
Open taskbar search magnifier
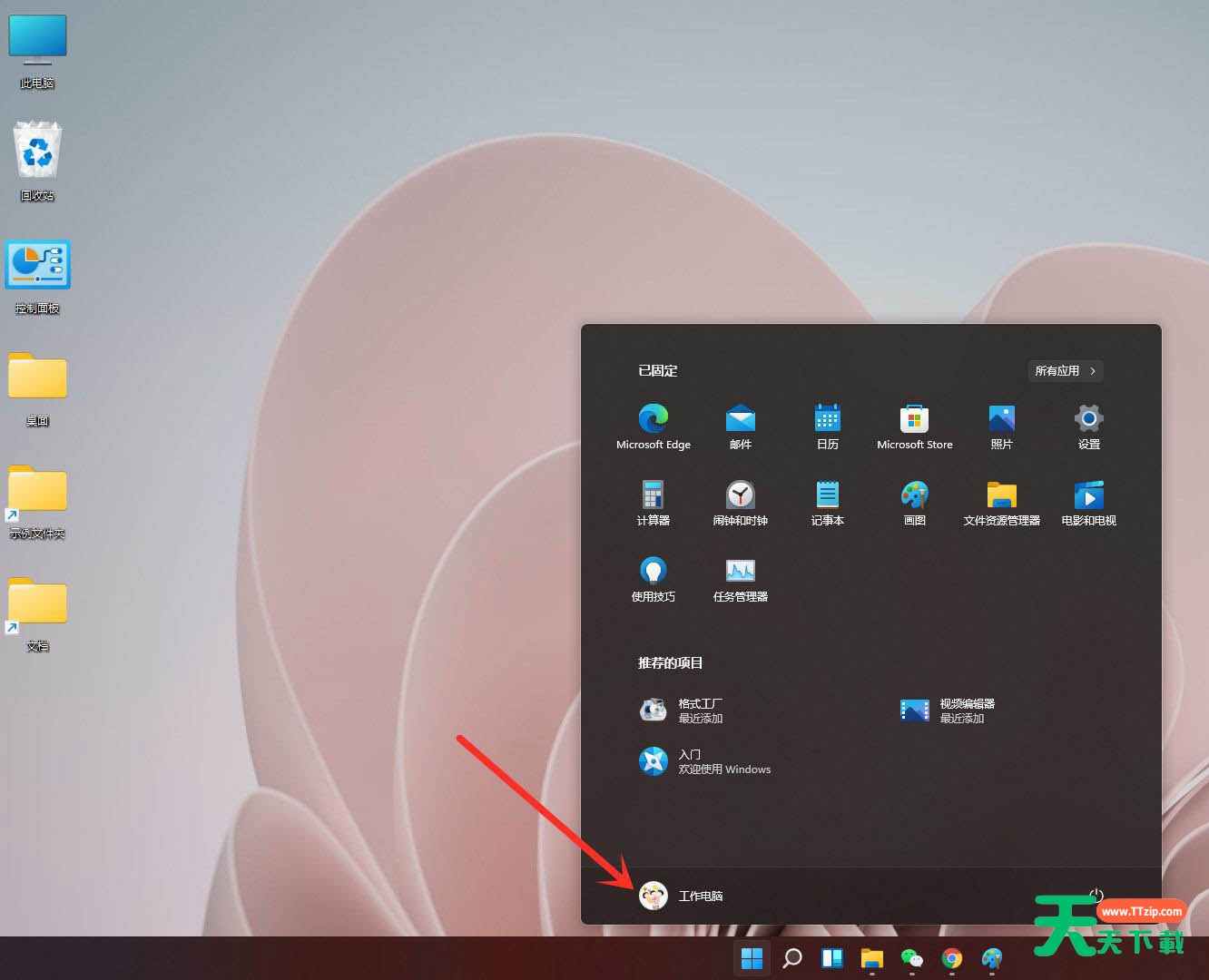click(792, 958)
